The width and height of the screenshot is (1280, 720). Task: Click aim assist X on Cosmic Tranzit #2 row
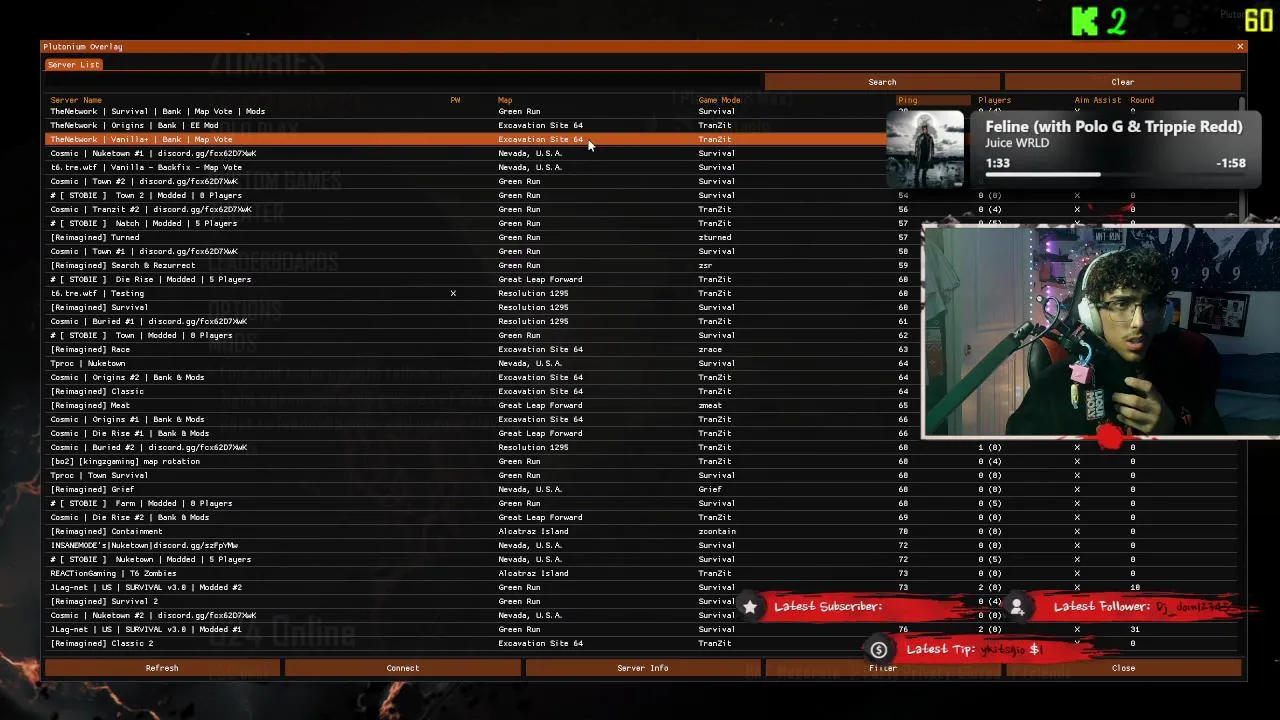click(x=1077, y=209)
